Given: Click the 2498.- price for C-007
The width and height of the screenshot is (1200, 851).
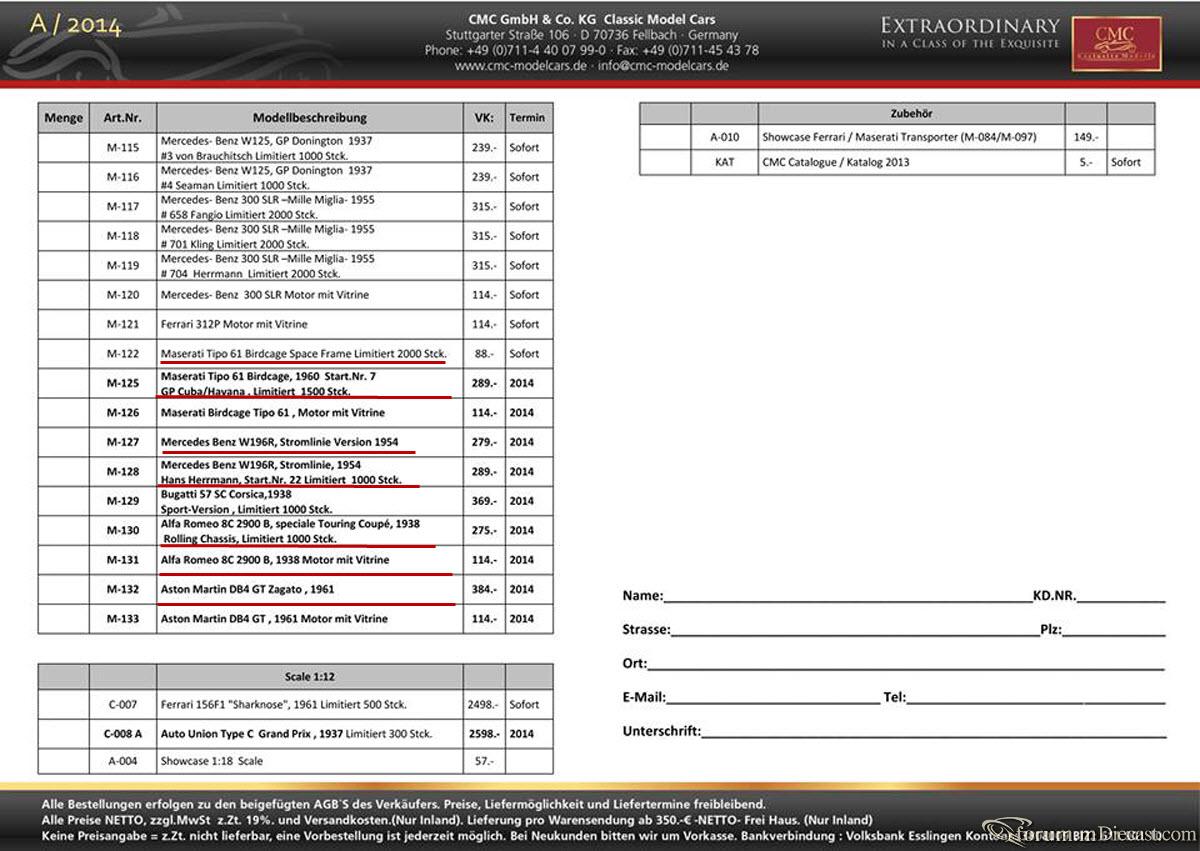Looking at the screenshot, I should [483, 704].
